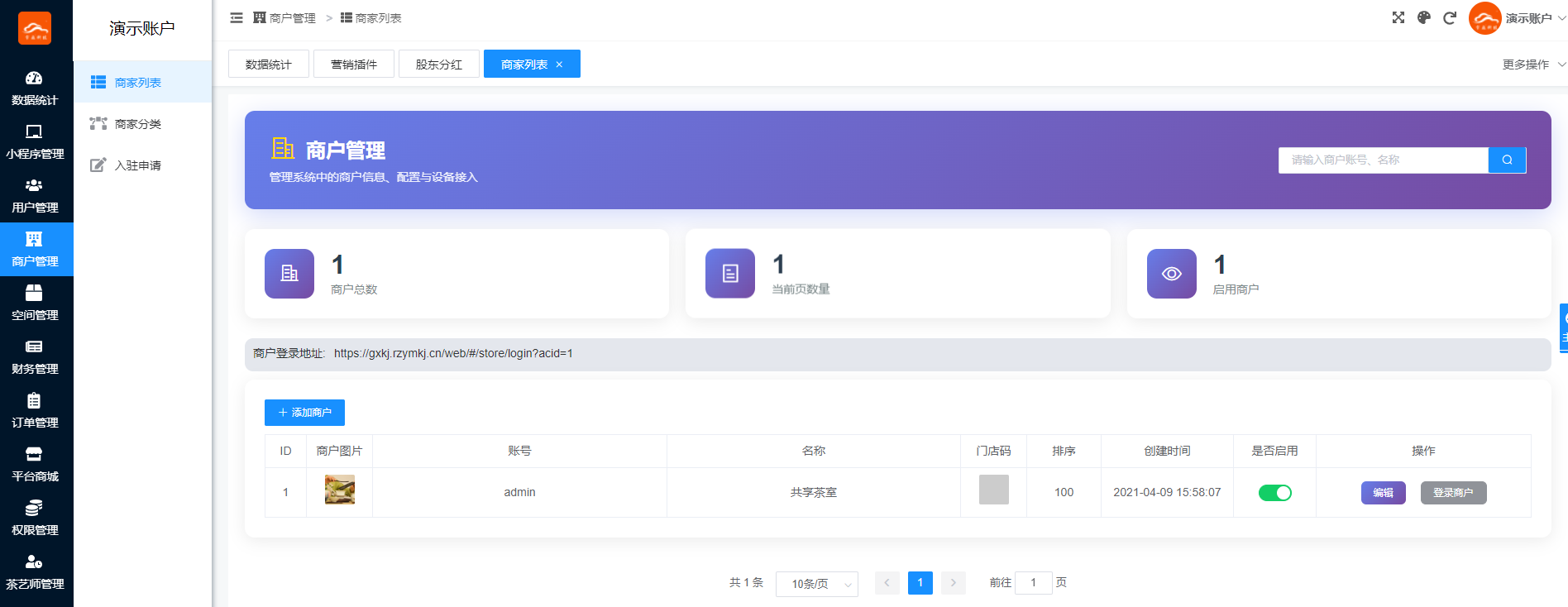Toggle the 是否启用 switch for admin
The width and height of the screenshot is (1568, 607).
click(1274, 493)
